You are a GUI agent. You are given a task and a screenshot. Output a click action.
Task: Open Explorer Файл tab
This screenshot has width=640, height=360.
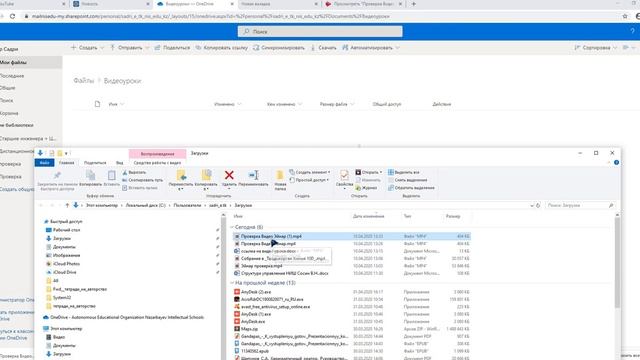point(44,162)
